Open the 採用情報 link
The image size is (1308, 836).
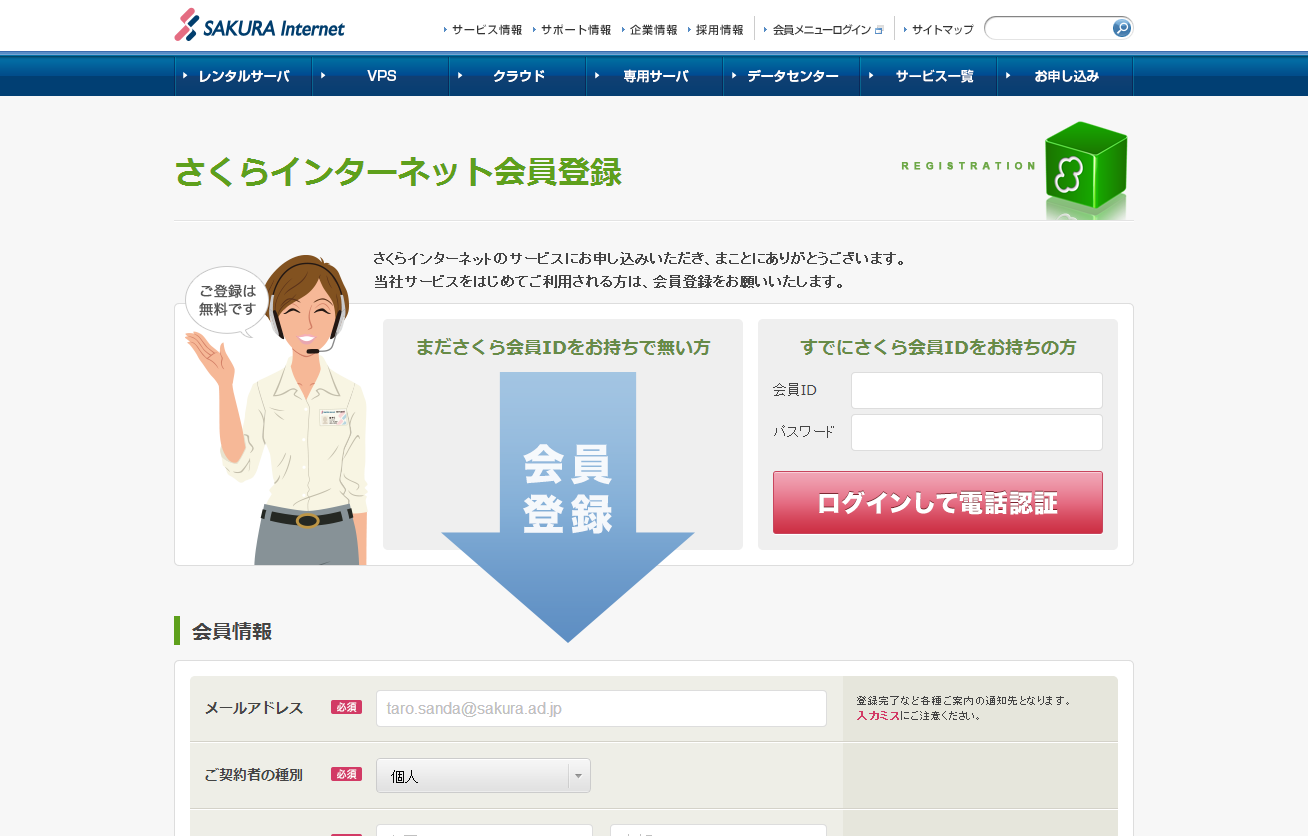(x=719, y=30)
